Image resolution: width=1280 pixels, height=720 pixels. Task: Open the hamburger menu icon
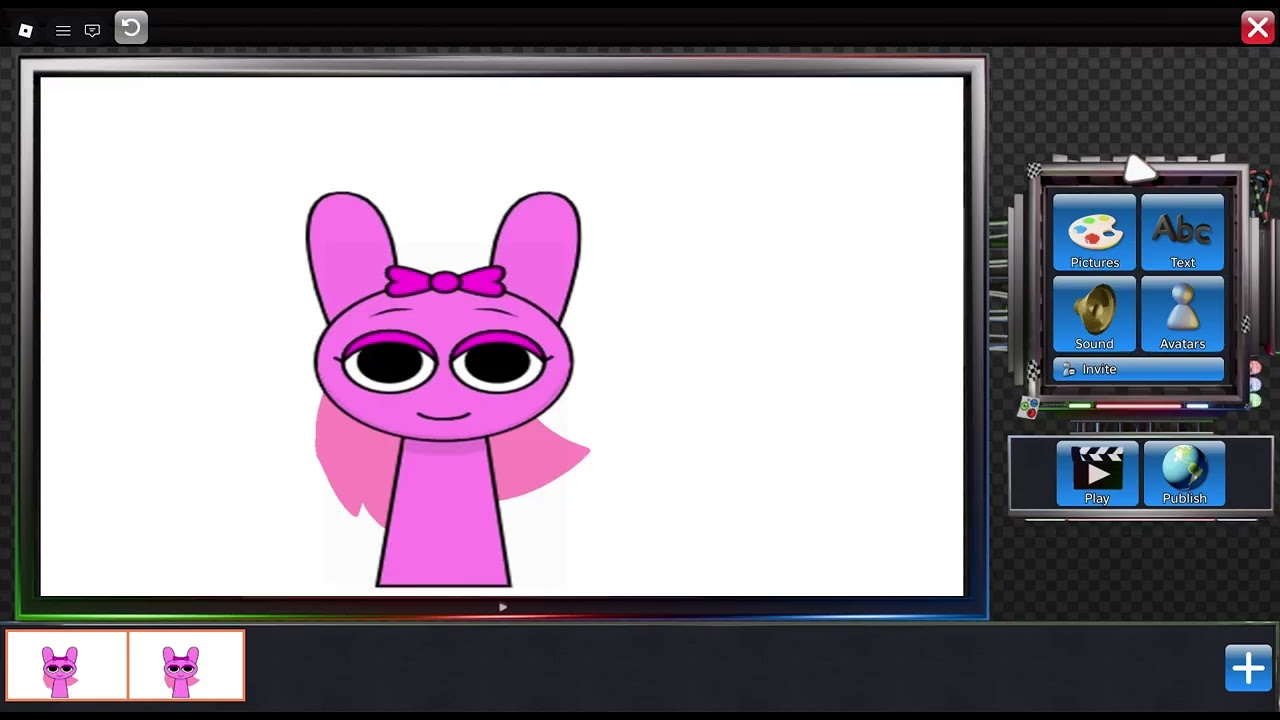(63, 31)
